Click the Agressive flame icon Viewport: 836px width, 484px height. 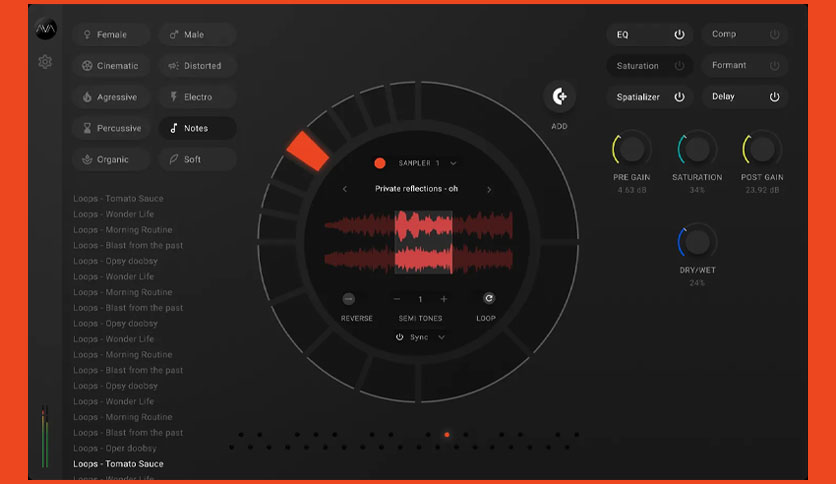[87, 97]
